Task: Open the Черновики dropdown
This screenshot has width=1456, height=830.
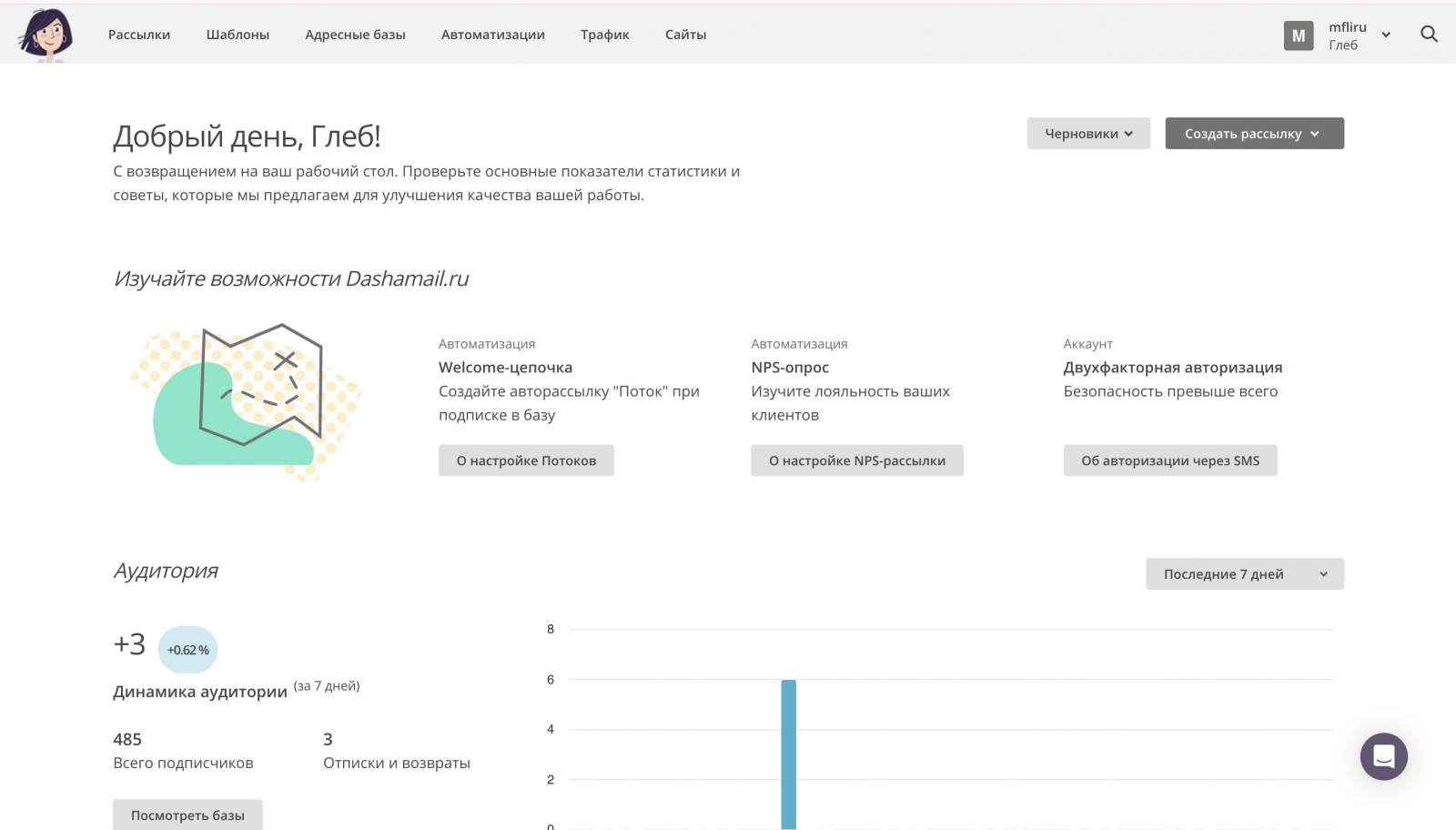Action: [1088, 134]
